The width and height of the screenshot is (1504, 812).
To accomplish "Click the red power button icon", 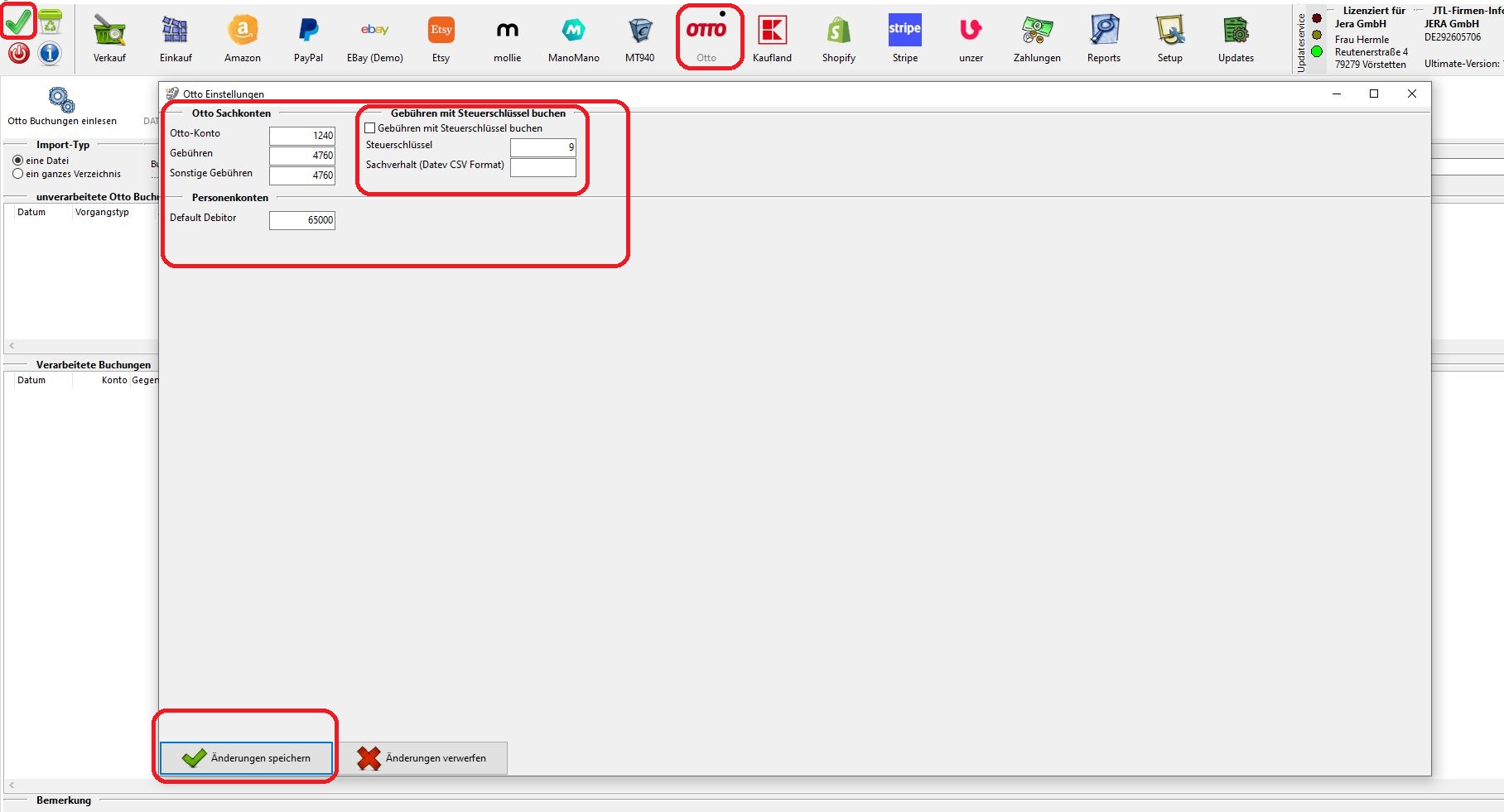I will click(18, 54).
